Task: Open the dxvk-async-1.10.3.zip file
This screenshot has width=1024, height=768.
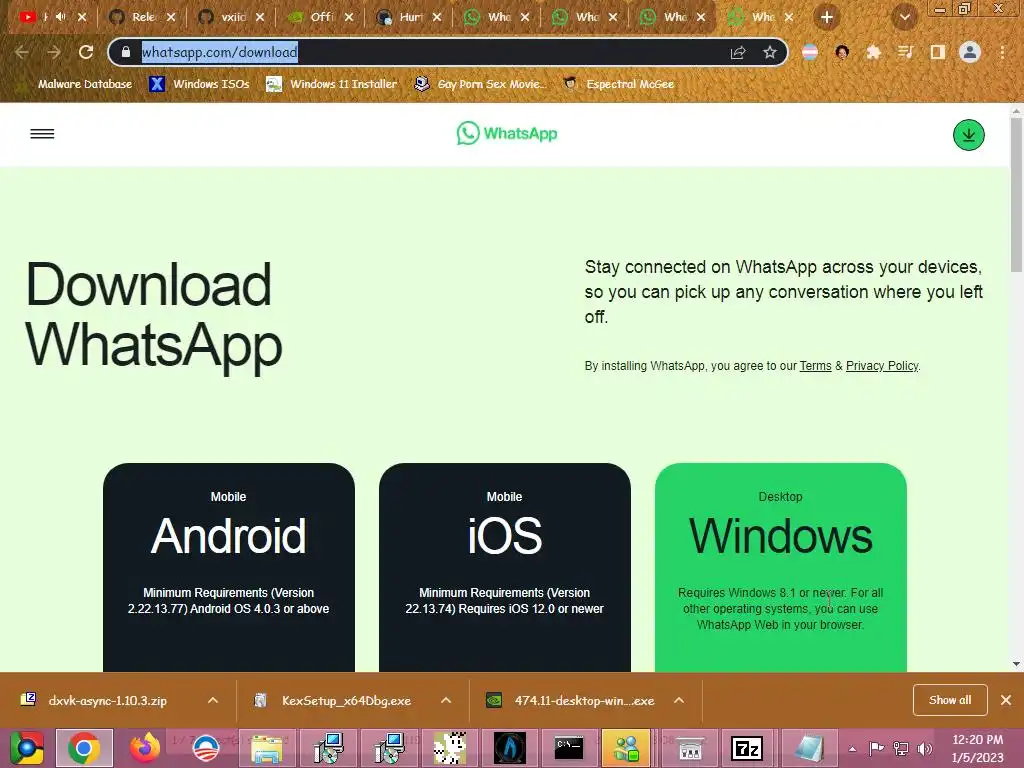Action: 108,700
